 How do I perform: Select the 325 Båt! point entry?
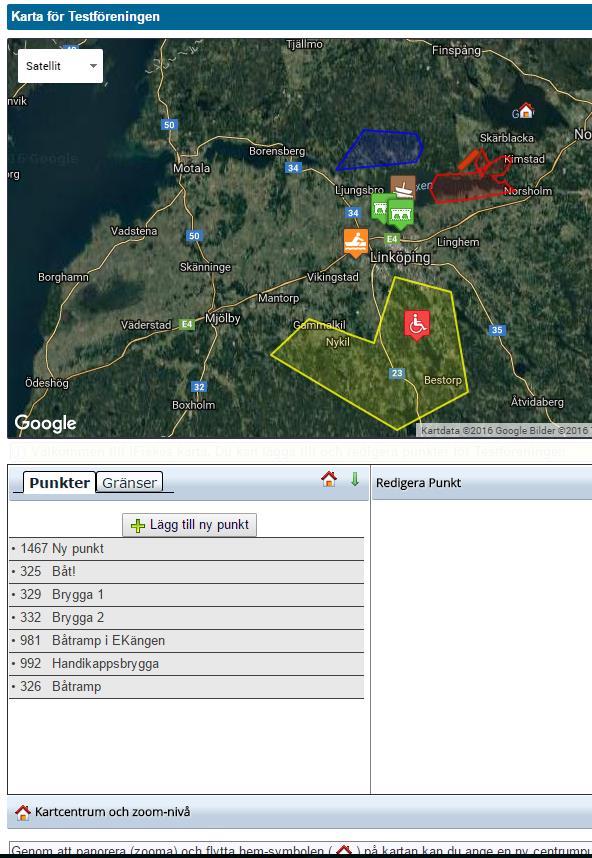[x=187, y=572]
